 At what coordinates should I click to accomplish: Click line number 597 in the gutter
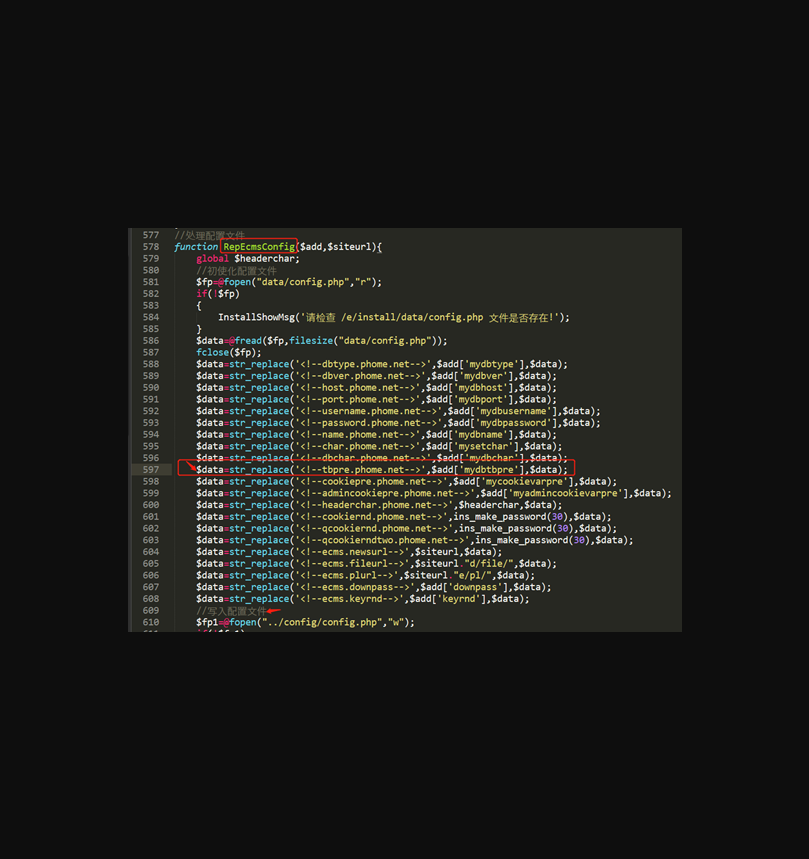150,469
